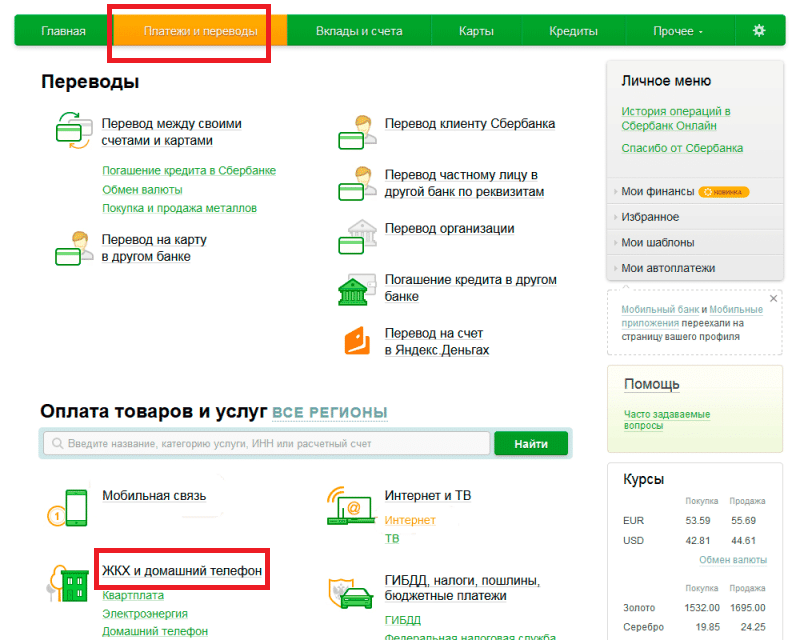
Task: Open История операций в Сбербанк Онлайн
Action: point(676,118)
